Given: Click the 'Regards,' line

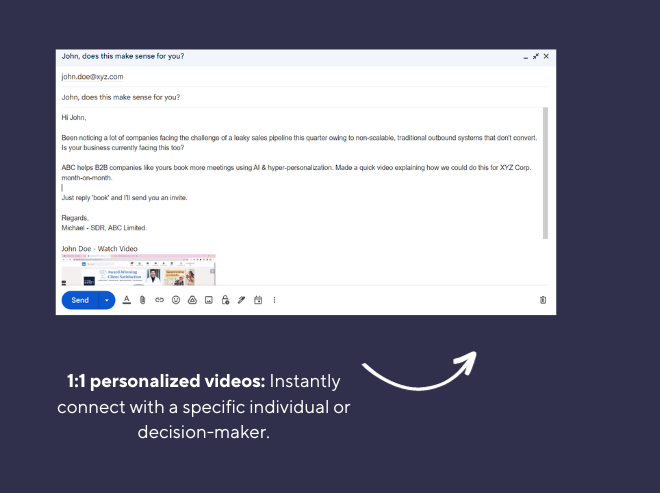Looking at the screenshot, I should coord(75,218).
